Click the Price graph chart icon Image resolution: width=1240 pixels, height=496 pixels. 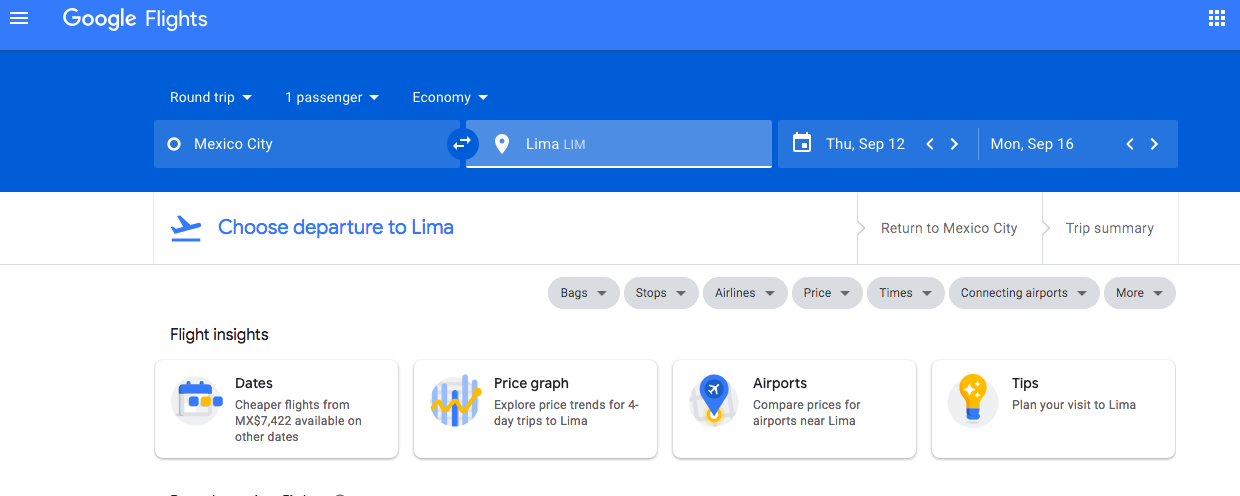(x=456, y=402)
